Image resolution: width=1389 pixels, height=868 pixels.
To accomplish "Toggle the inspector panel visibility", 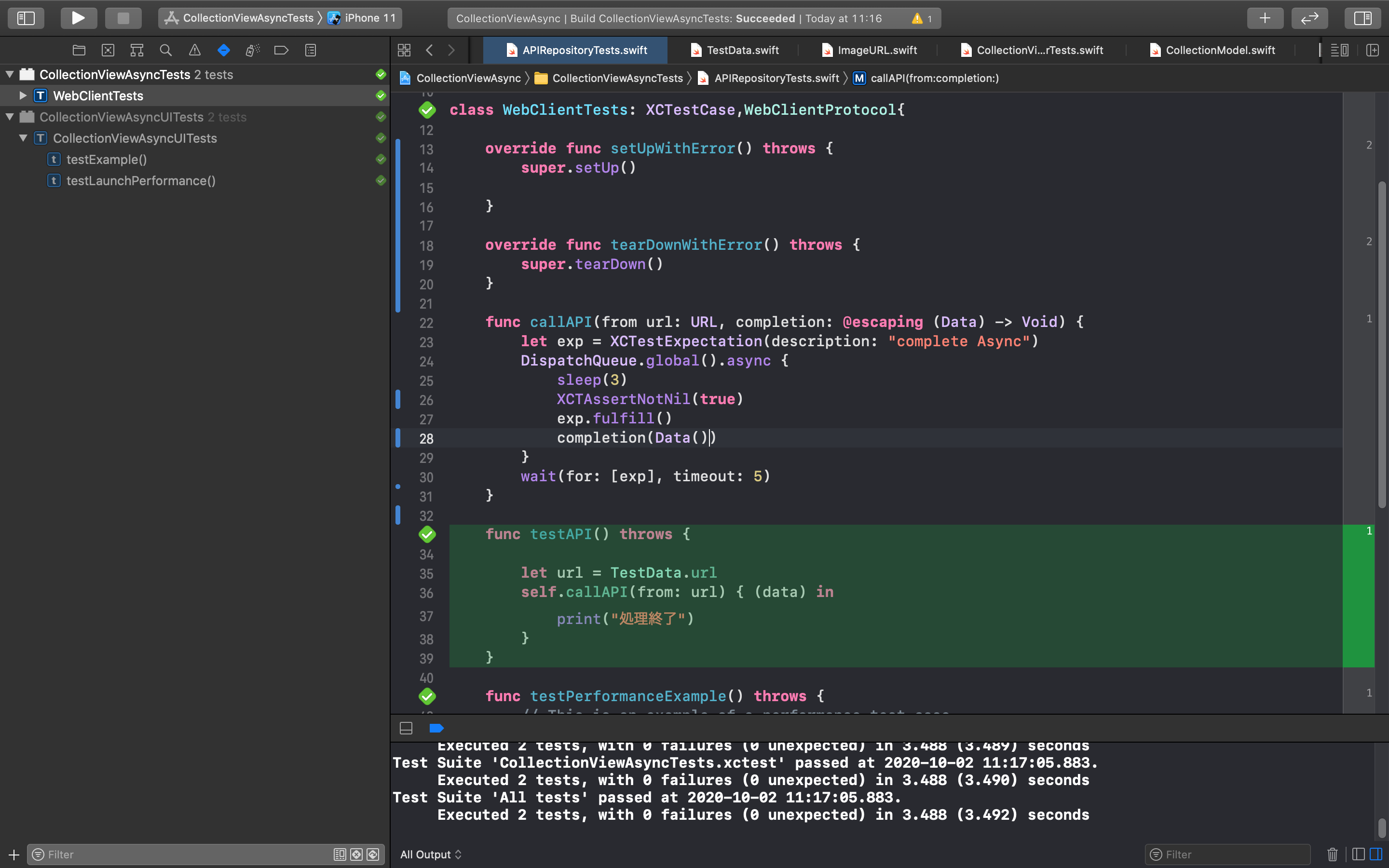I will [1362, 18].
